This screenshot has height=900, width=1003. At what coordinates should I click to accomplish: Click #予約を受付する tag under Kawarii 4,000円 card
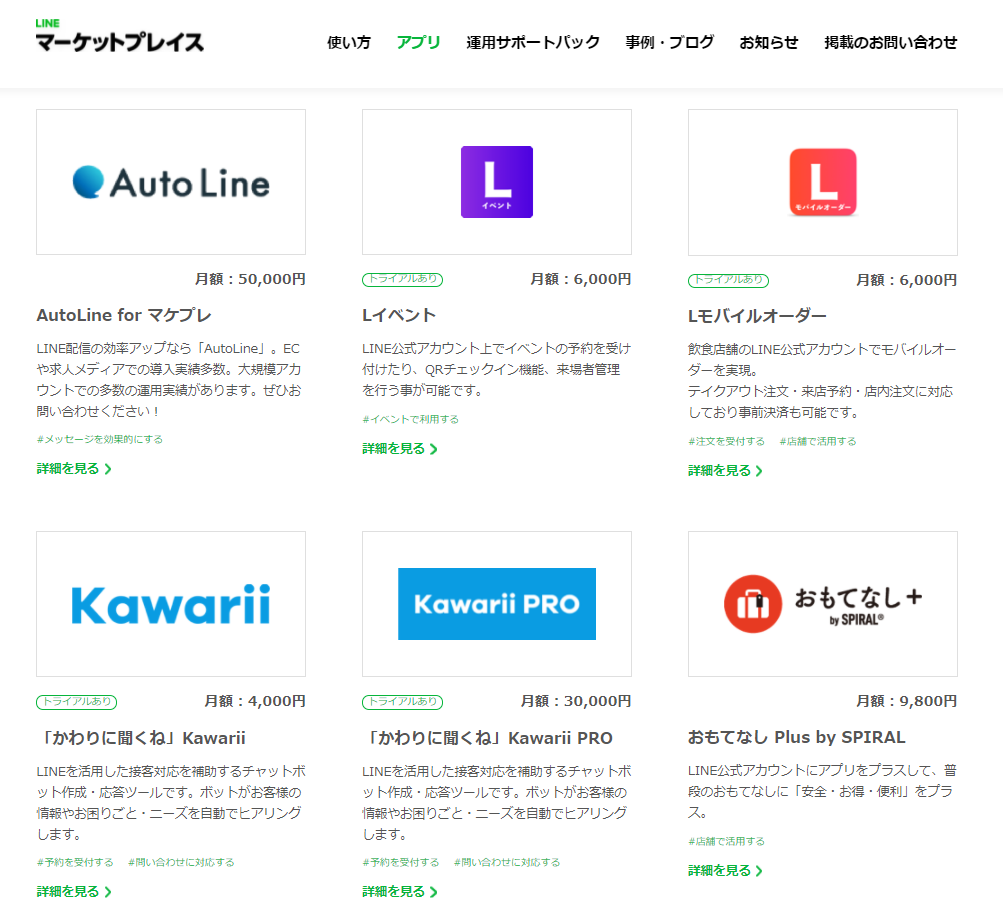[75, 862]
